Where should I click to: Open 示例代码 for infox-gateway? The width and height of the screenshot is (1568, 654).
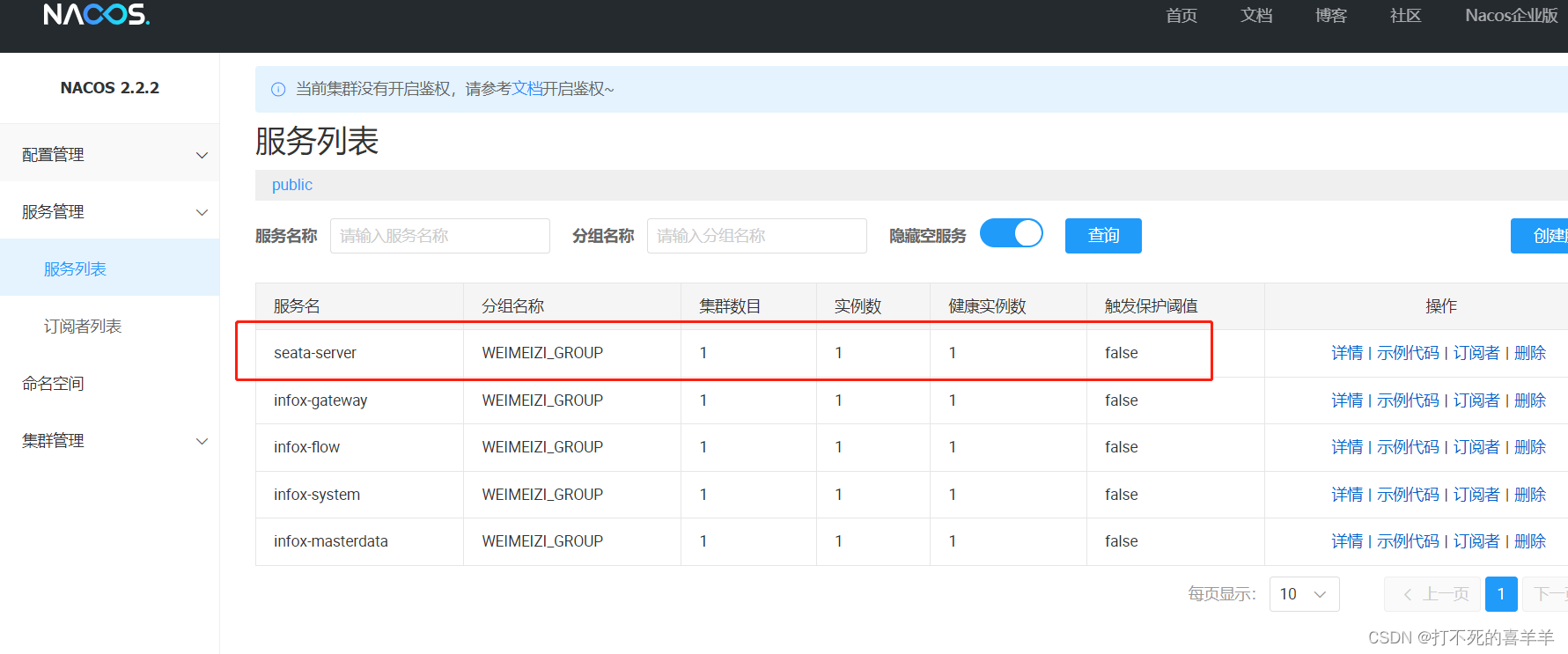(1408, 400)
